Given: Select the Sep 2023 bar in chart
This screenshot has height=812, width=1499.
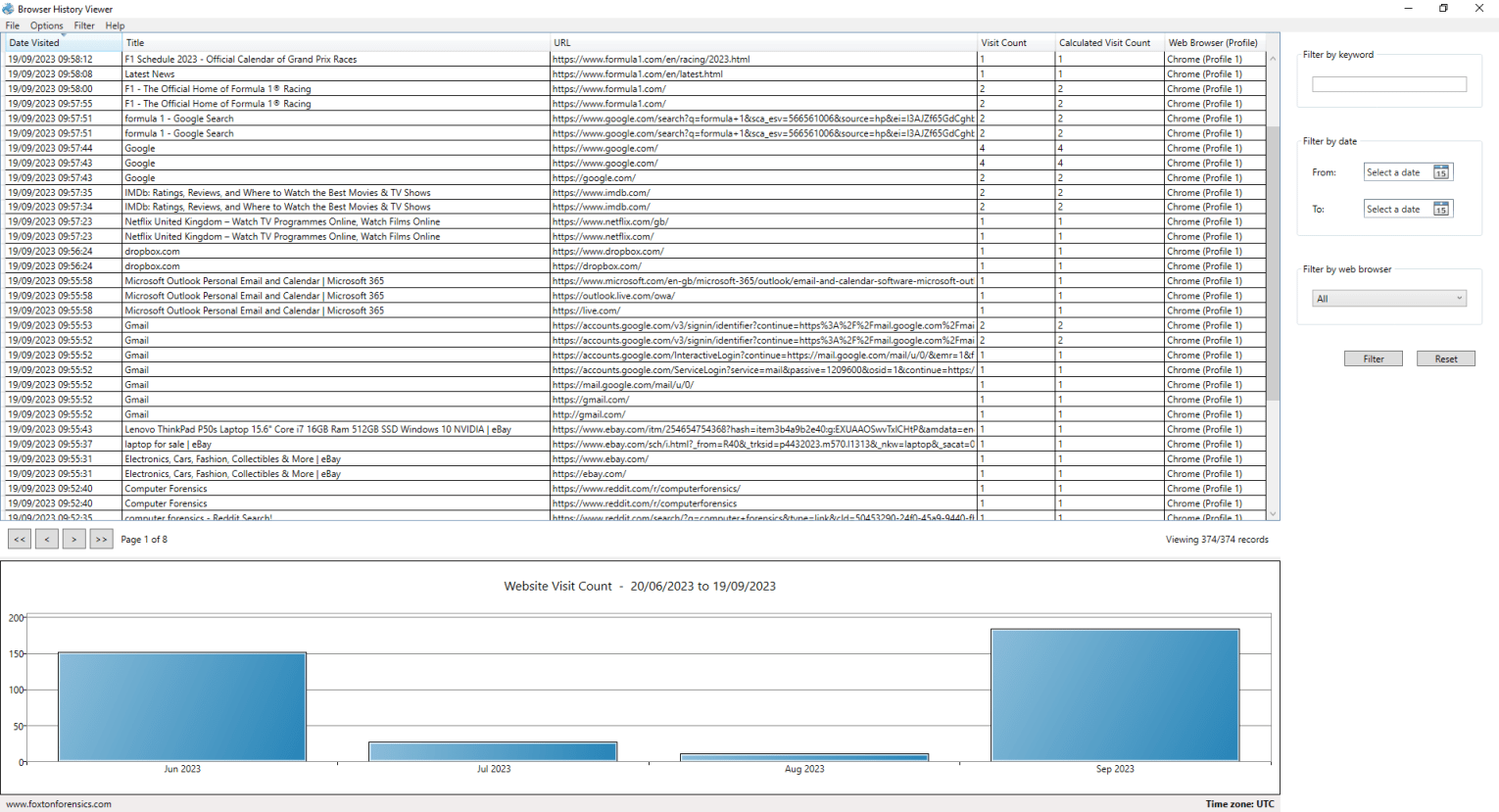Looking at the screenshot, I should (1115, 694).
